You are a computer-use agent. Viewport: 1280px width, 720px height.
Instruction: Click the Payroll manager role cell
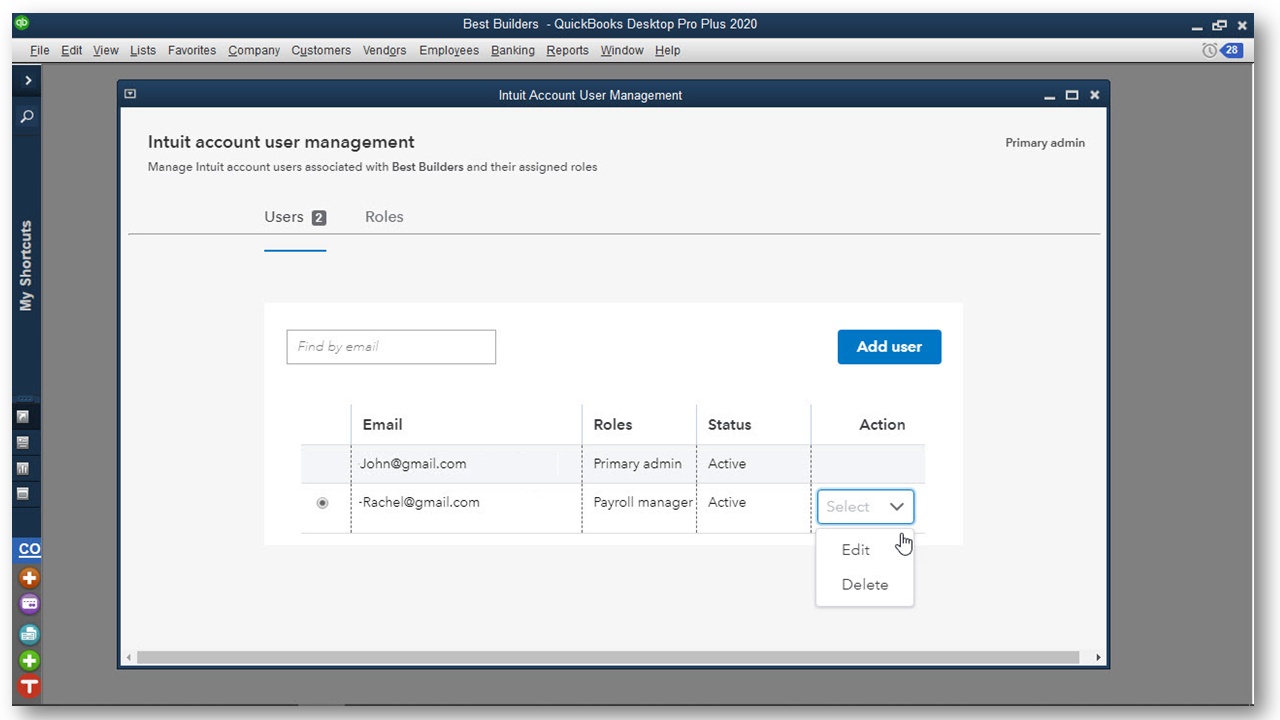(x=643, y=502)
